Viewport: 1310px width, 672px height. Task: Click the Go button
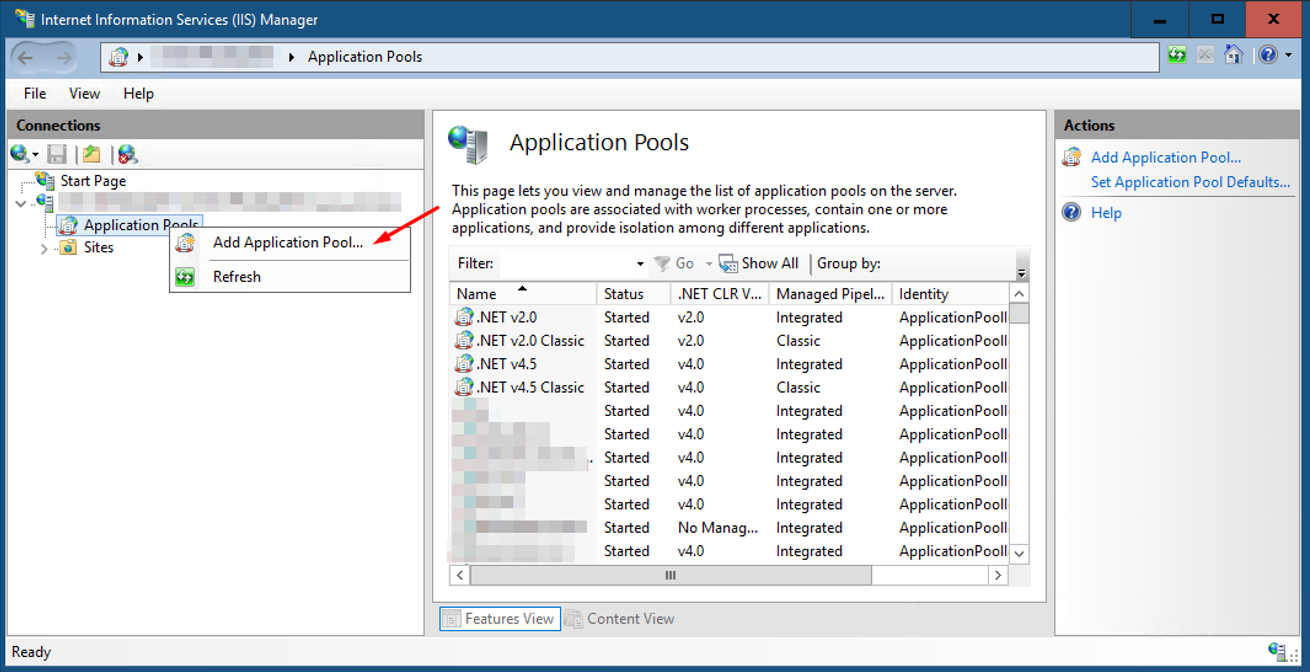tap(674, 264)
